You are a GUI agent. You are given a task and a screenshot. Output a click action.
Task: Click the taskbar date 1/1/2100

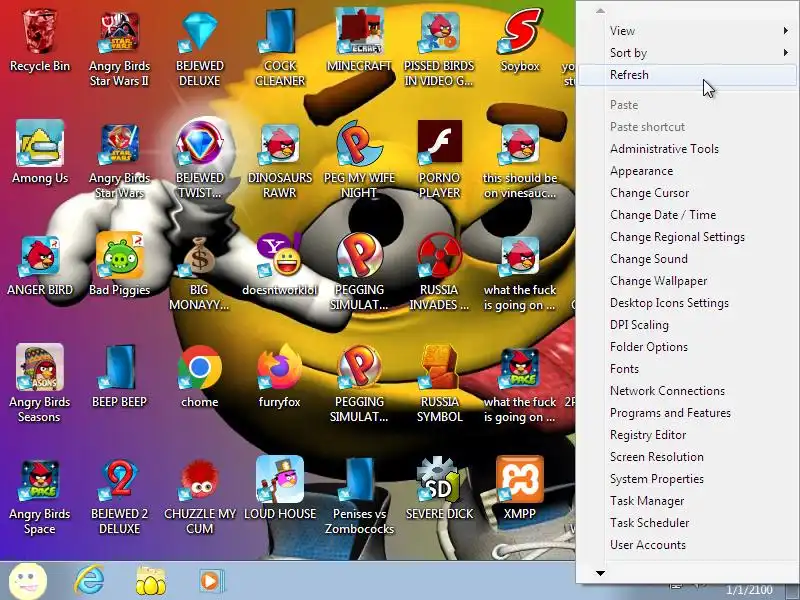[749, 590]
